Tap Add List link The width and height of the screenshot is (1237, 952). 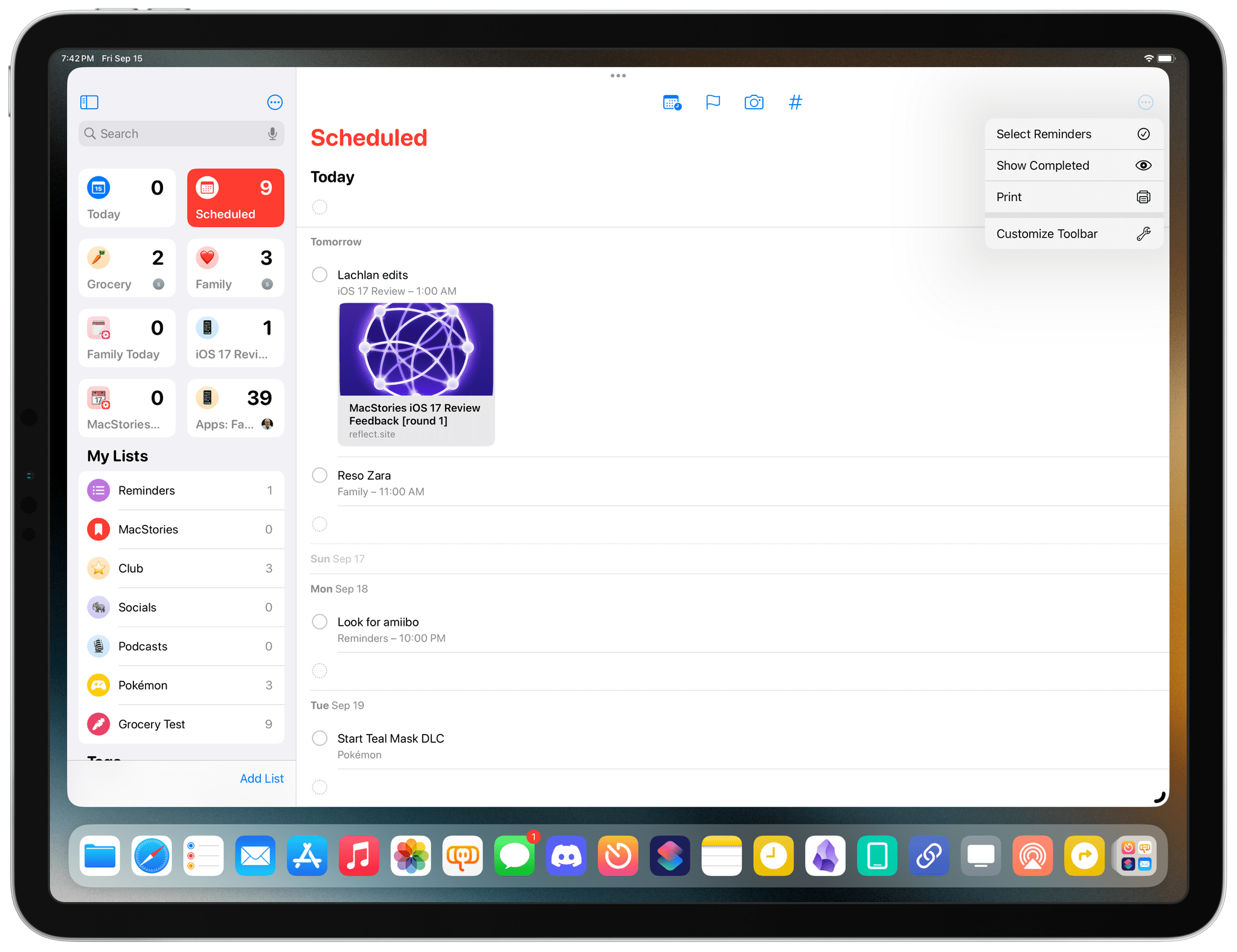click(x=262, y=779)
